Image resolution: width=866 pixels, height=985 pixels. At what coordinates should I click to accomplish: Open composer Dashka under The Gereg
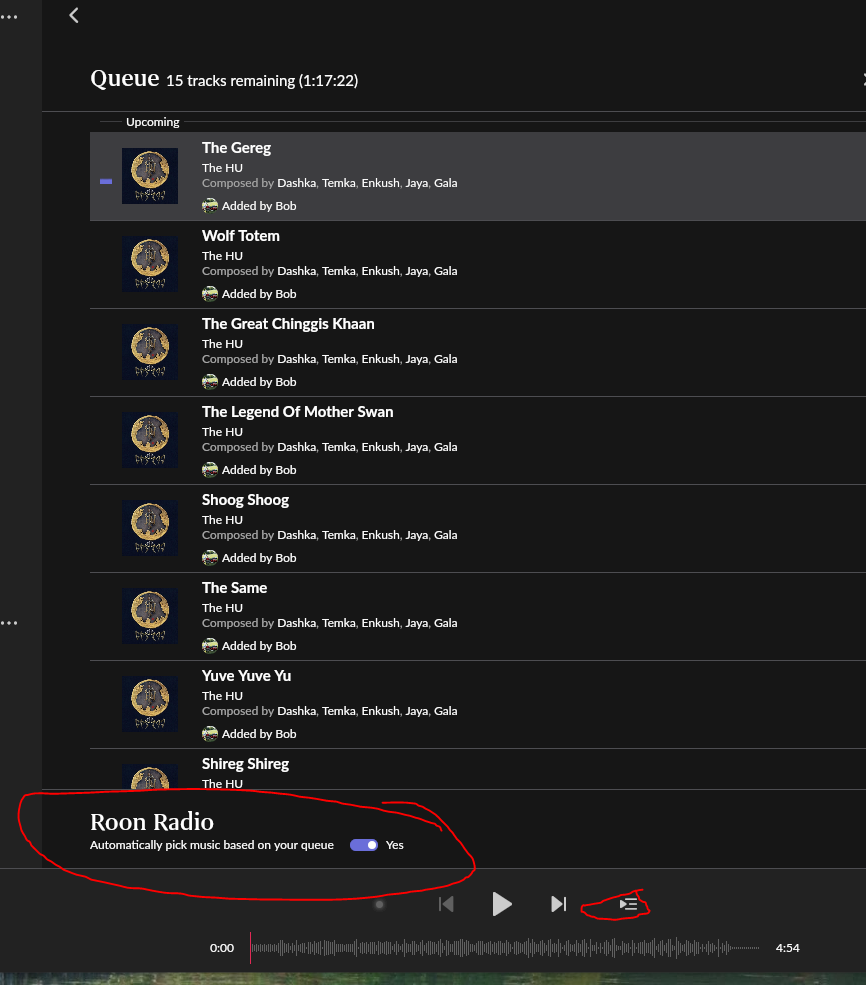296,183
